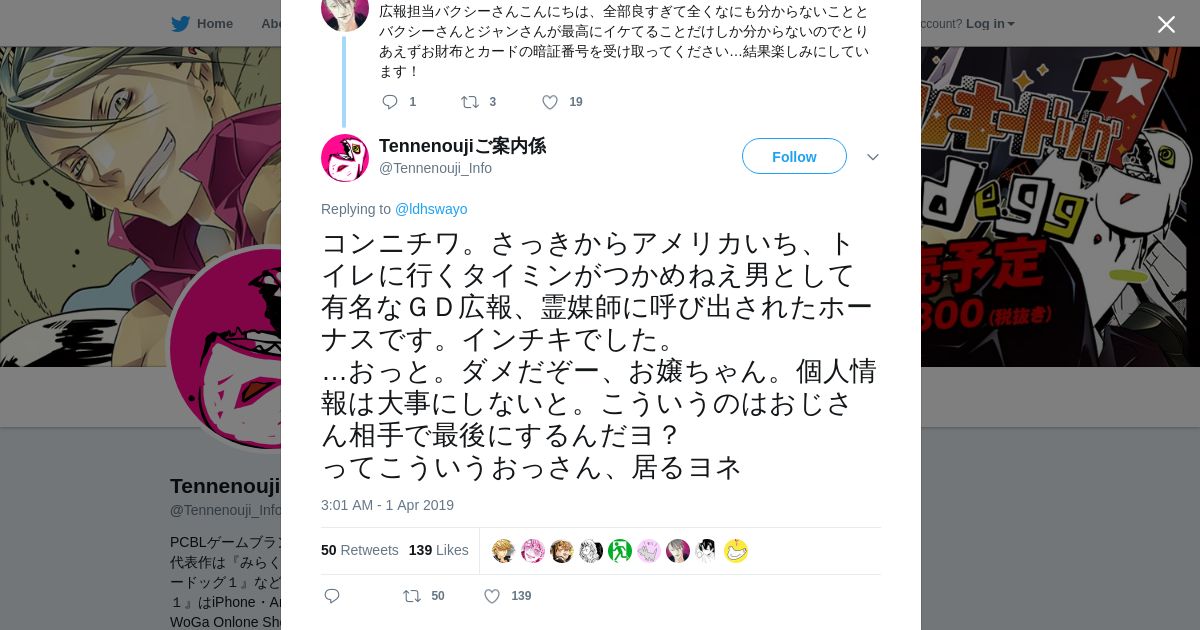Open the tweet options chevron menu
This screenshot has height=630, width=1200.
tap(872, 157)
